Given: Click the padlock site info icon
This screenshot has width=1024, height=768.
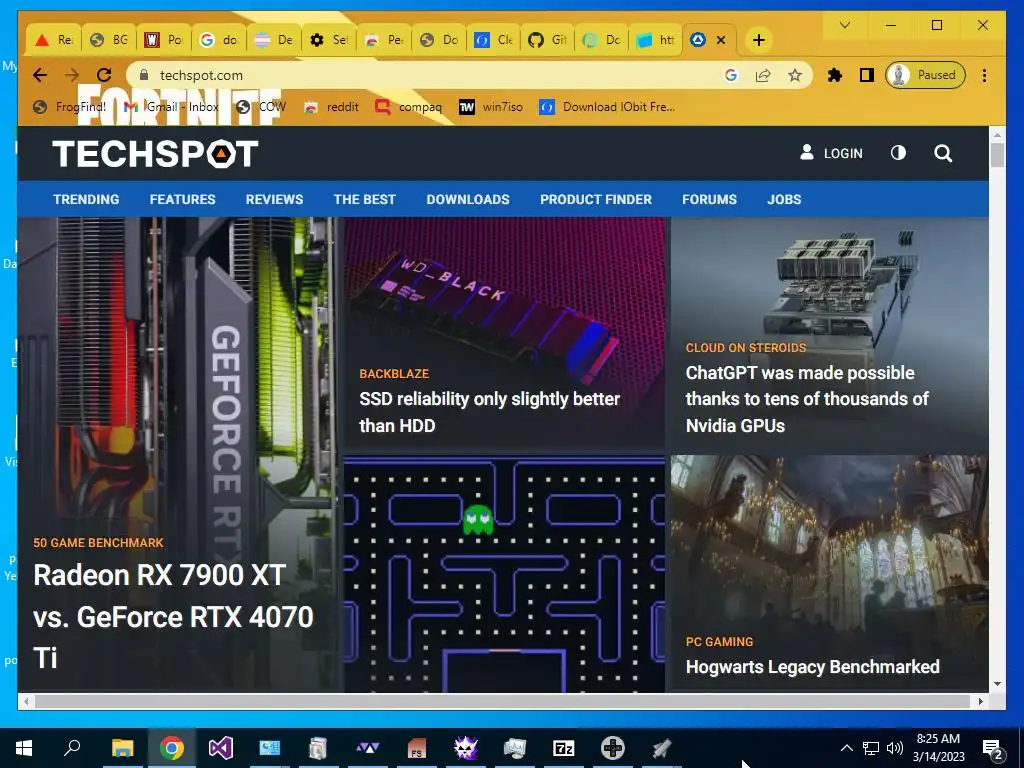Looking at the screenshot, I should [x=144, y=75].
